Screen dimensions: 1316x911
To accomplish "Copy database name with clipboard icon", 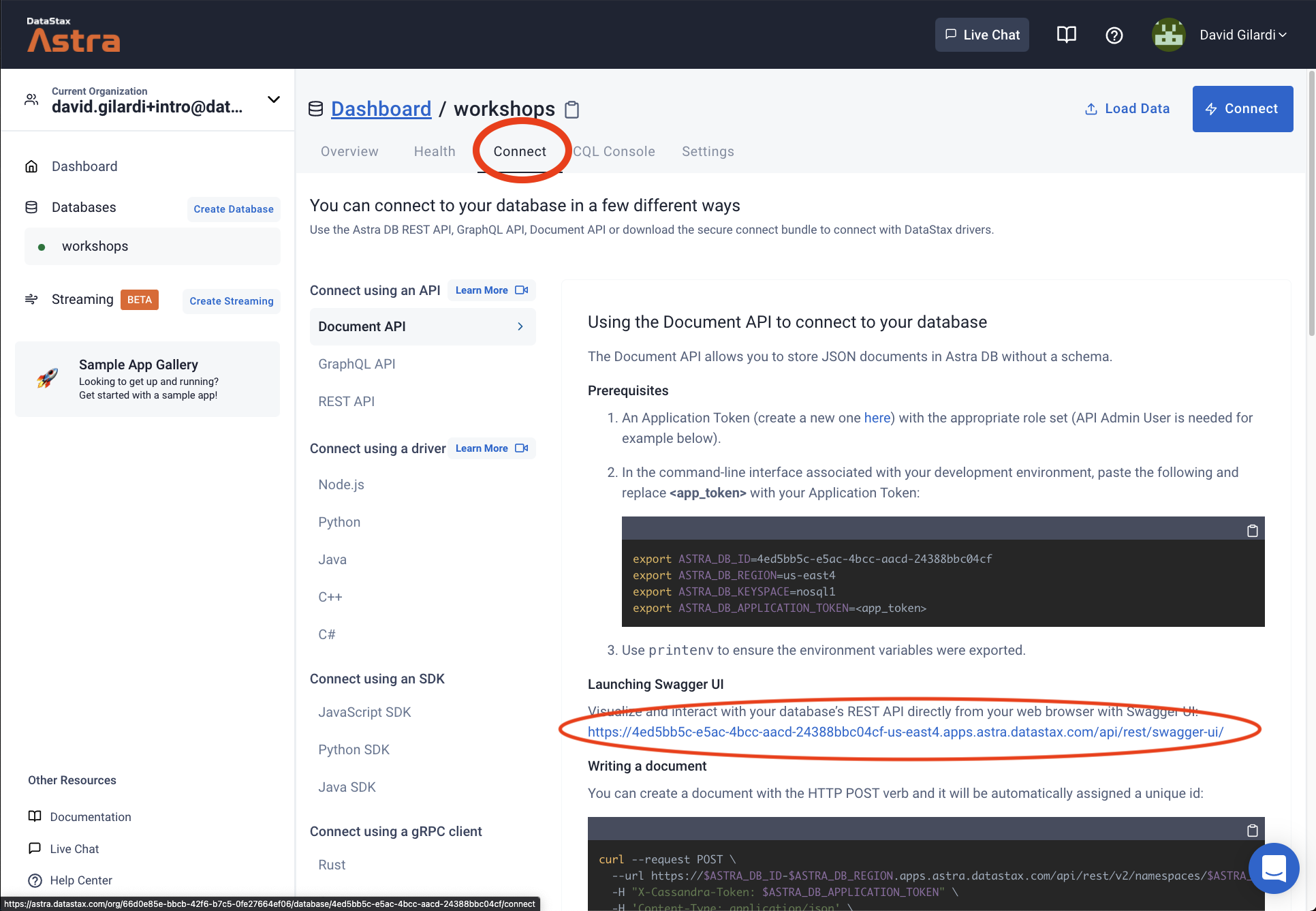I will click(572, 110).
